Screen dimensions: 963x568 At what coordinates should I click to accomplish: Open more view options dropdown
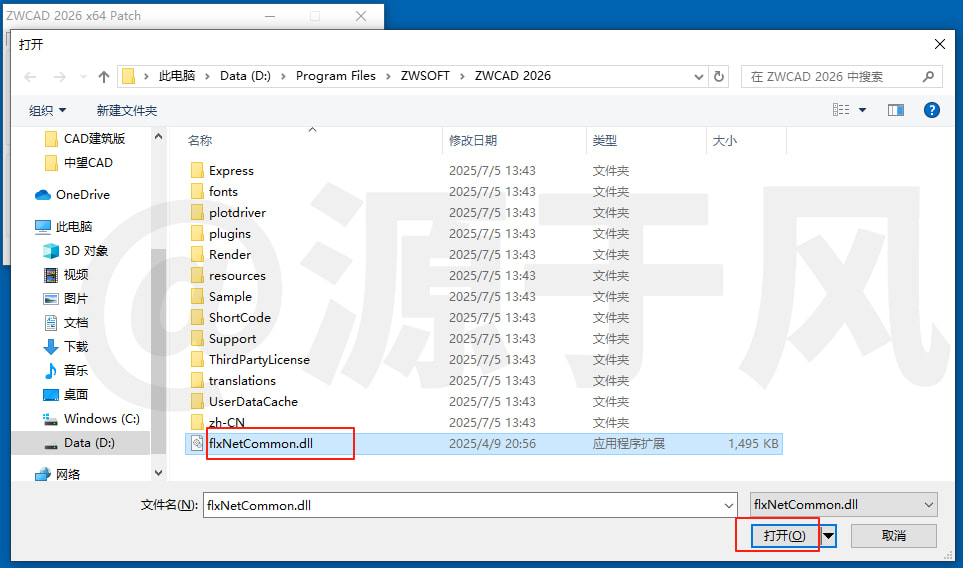[x=862, y=110]
